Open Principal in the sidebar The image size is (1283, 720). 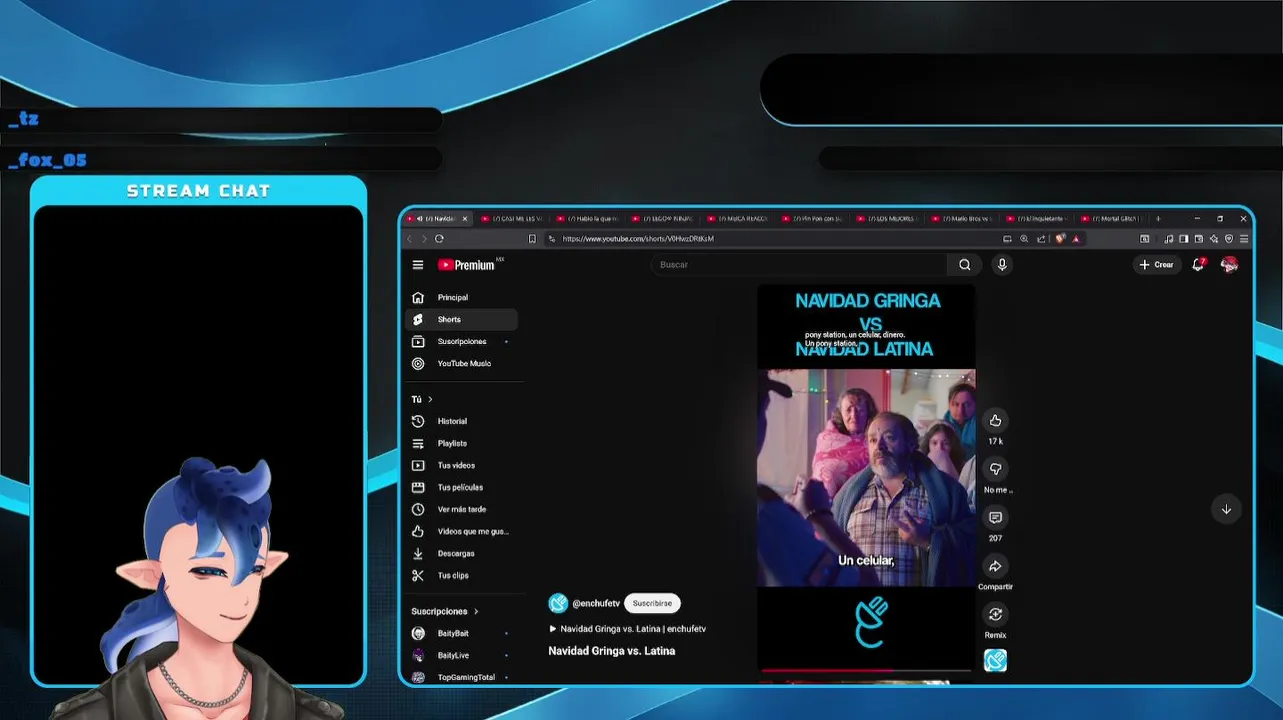click(x=461, y=297)
